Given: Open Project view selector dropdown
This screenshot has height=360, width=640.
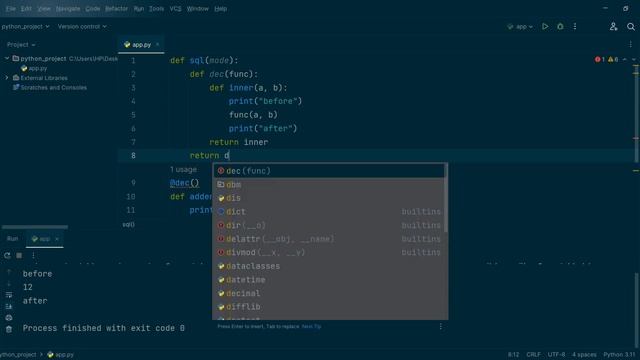Looking at the screenshot, I should (x=21, y=44).
